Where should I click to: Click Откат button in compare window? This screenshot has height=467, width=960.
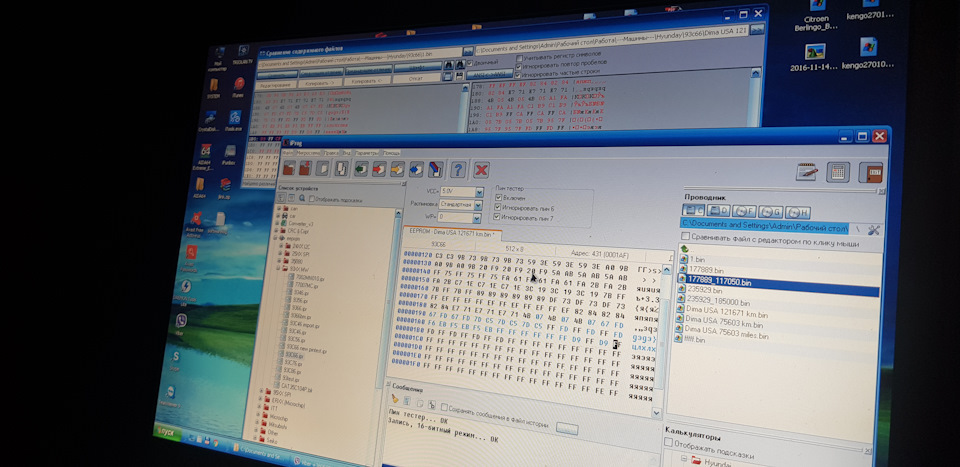point(416,78)
